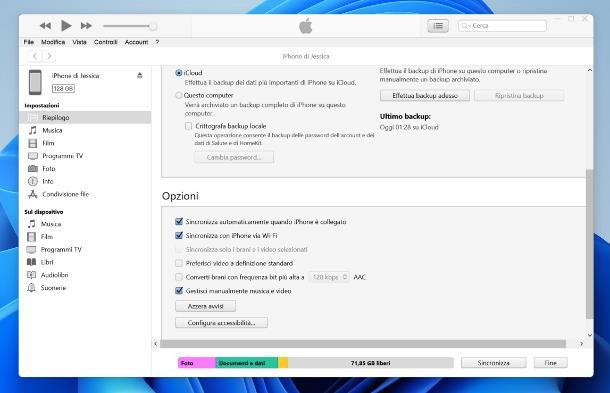Toggle Sincronizza solo i brani selezionati
This screenshot has width=610, height=393.
[x=179, y=249]
